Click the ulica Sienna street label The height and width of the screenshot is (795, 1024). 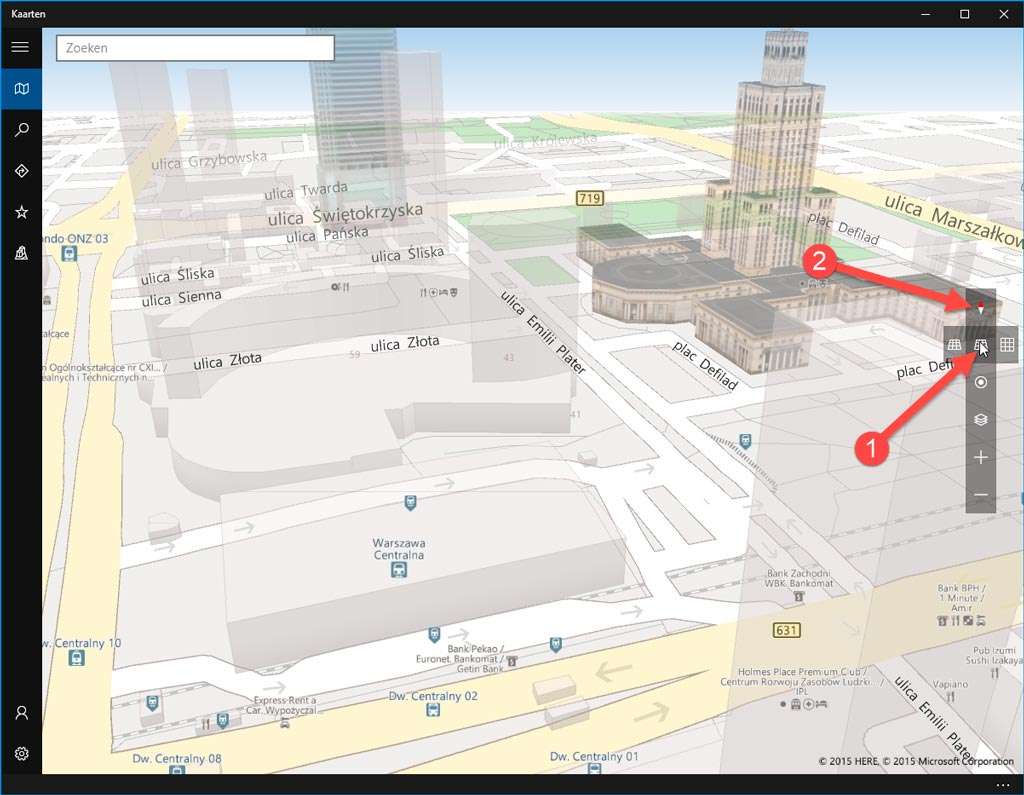(182, 298)
